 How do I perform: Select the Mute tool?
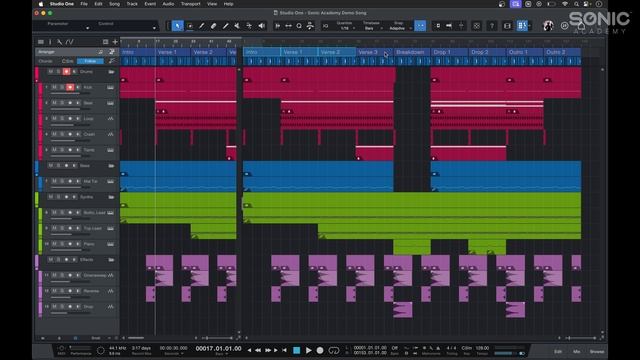pyautogui.click(x=237, y=26)
